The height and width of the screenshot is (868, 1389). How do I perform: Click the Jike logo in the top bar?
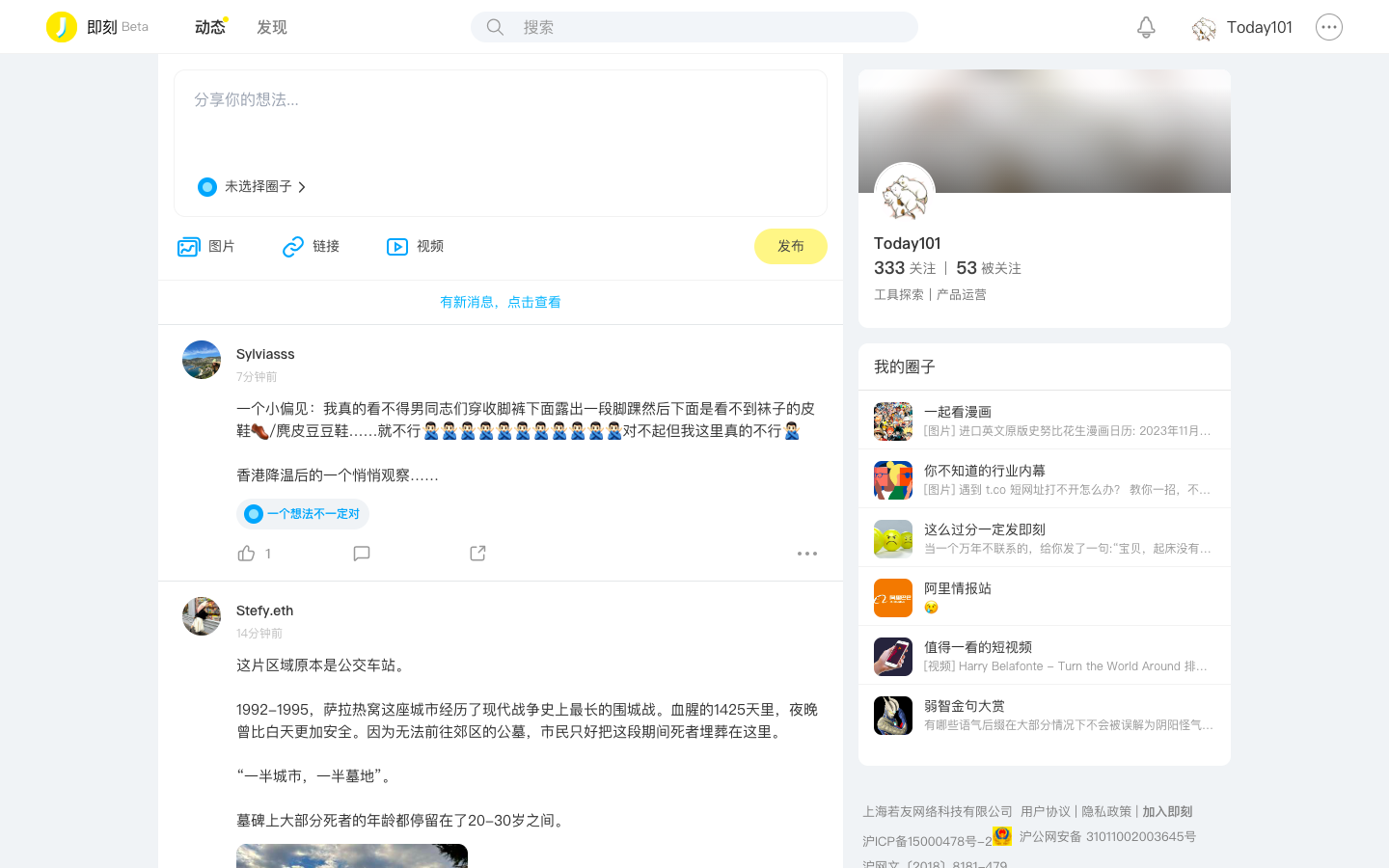pyautogui.click(x=61, y=26)
